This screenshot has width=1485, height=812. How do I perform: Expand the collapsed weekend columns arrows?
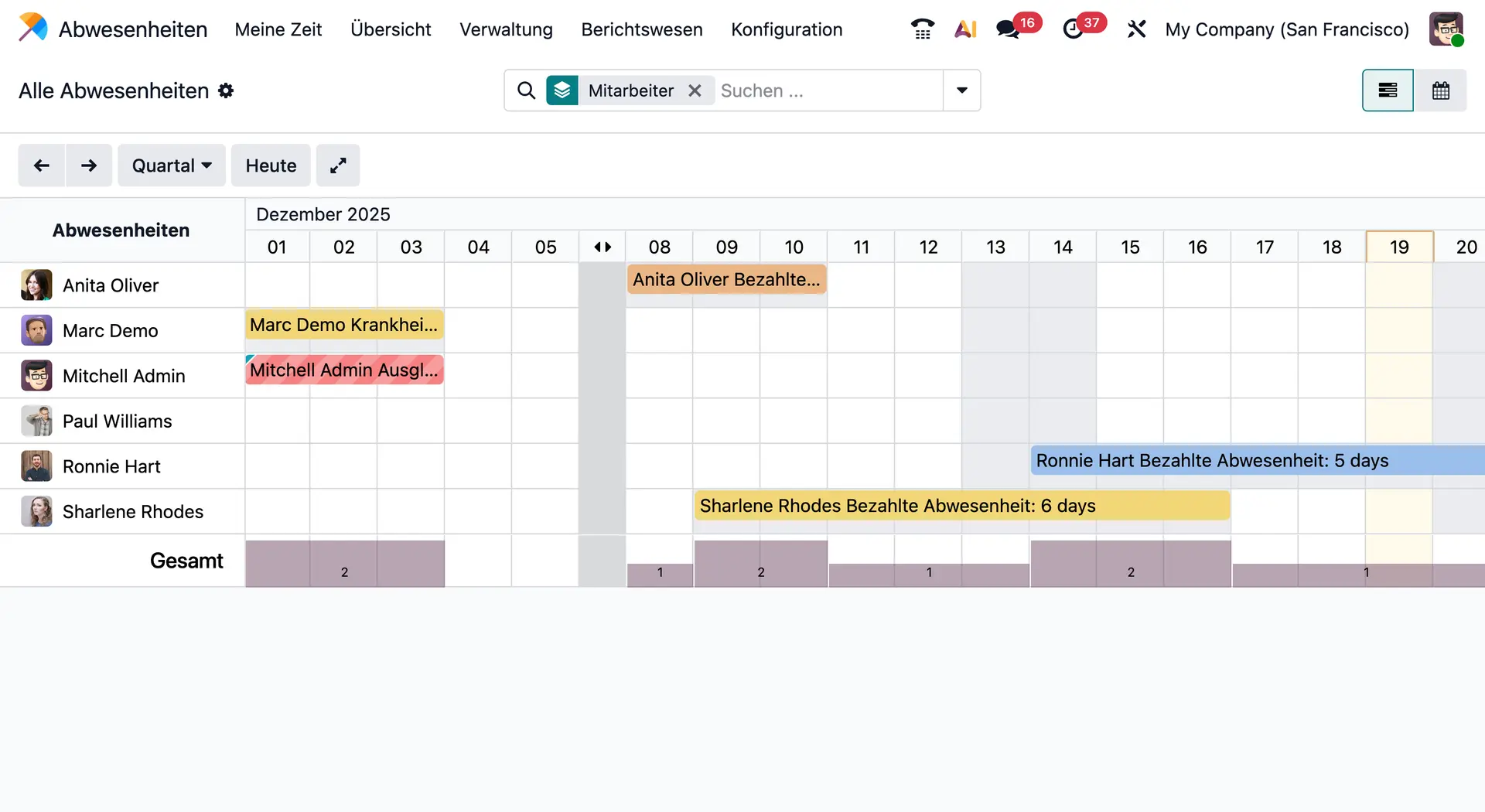tap(603, 247)
